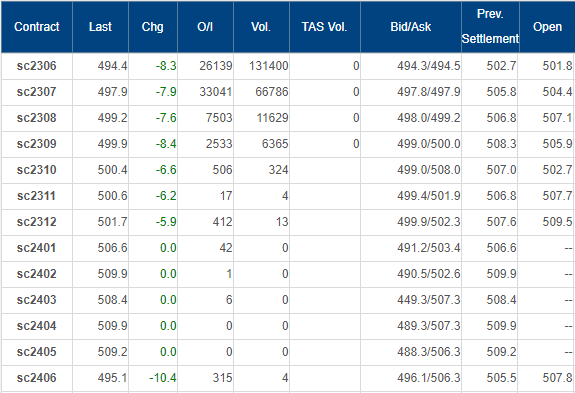This screenshot has width=575, height=393.
Task: Select contract sc2306
Action: (37, 66)
